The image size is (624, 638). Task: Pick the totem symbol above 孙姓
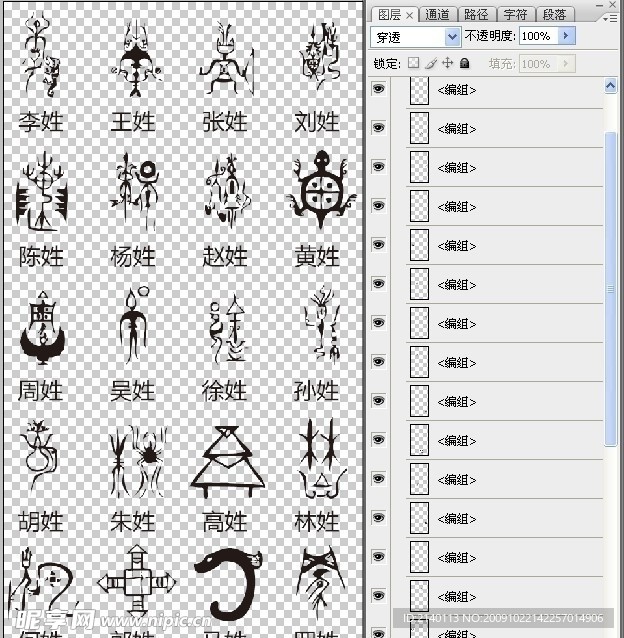(322, 326)
